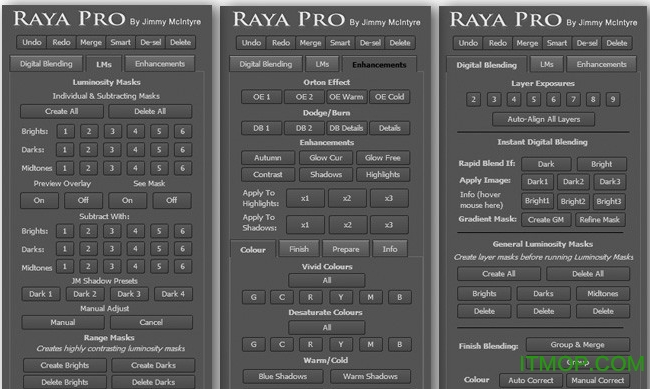Apply the OE Cold Orton effect
The image size is (650, 389).
click(389, 97)
